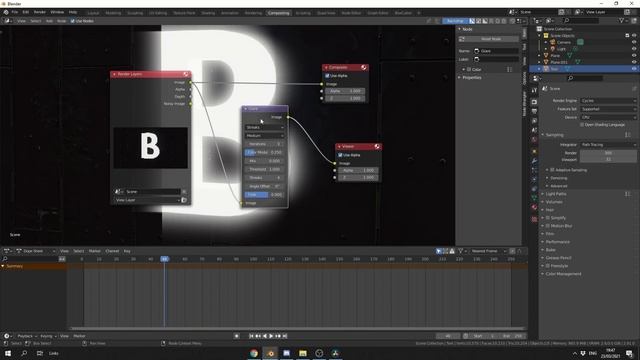
Task: Expand the Properties section in Node sidebar
Action: (472, 78)
